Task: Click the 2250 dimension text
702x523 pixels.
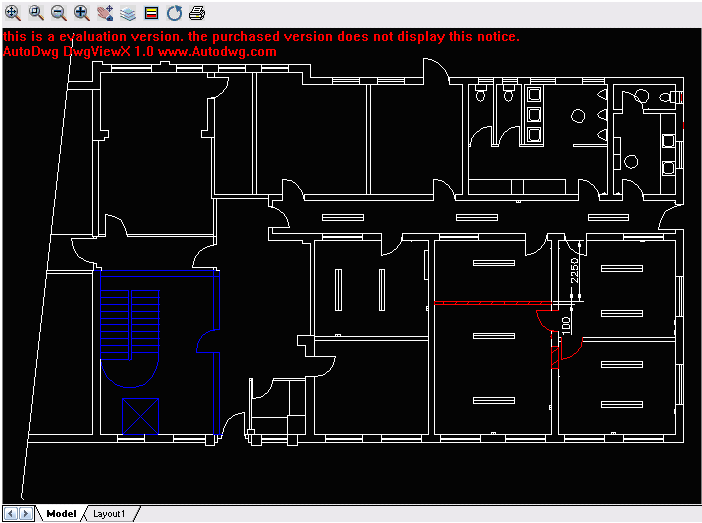Action: click(x=574, y=270)
